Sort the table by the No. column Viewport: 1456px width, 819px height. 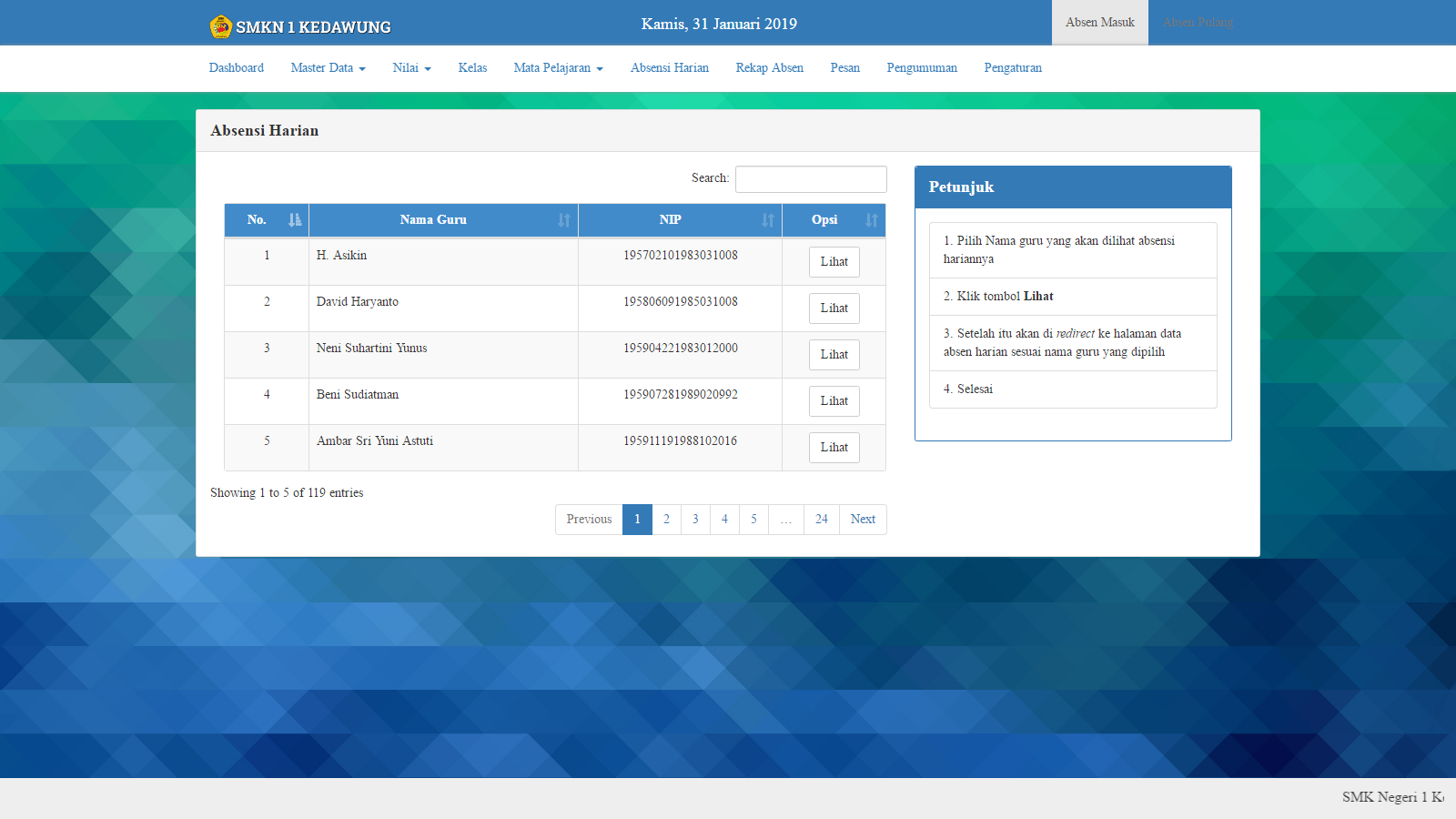click(x=293, y=219)
